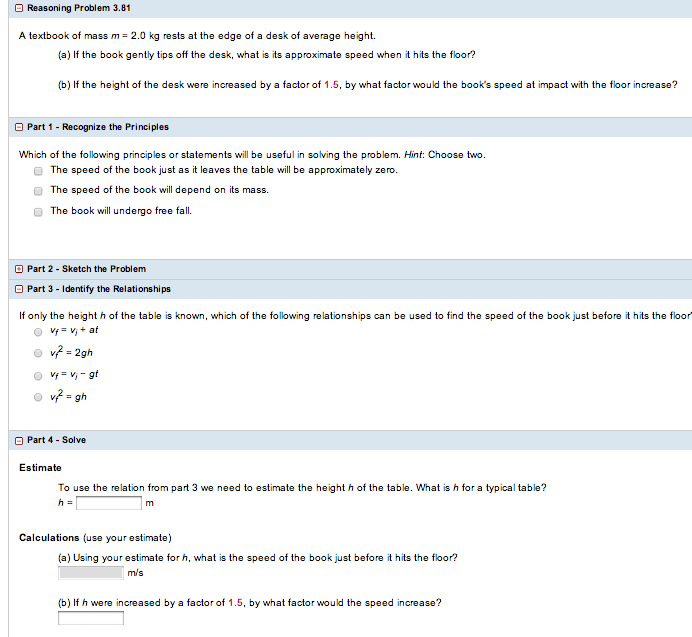Click the 'Part 4 - Solve' heading text

click(57, 440)
